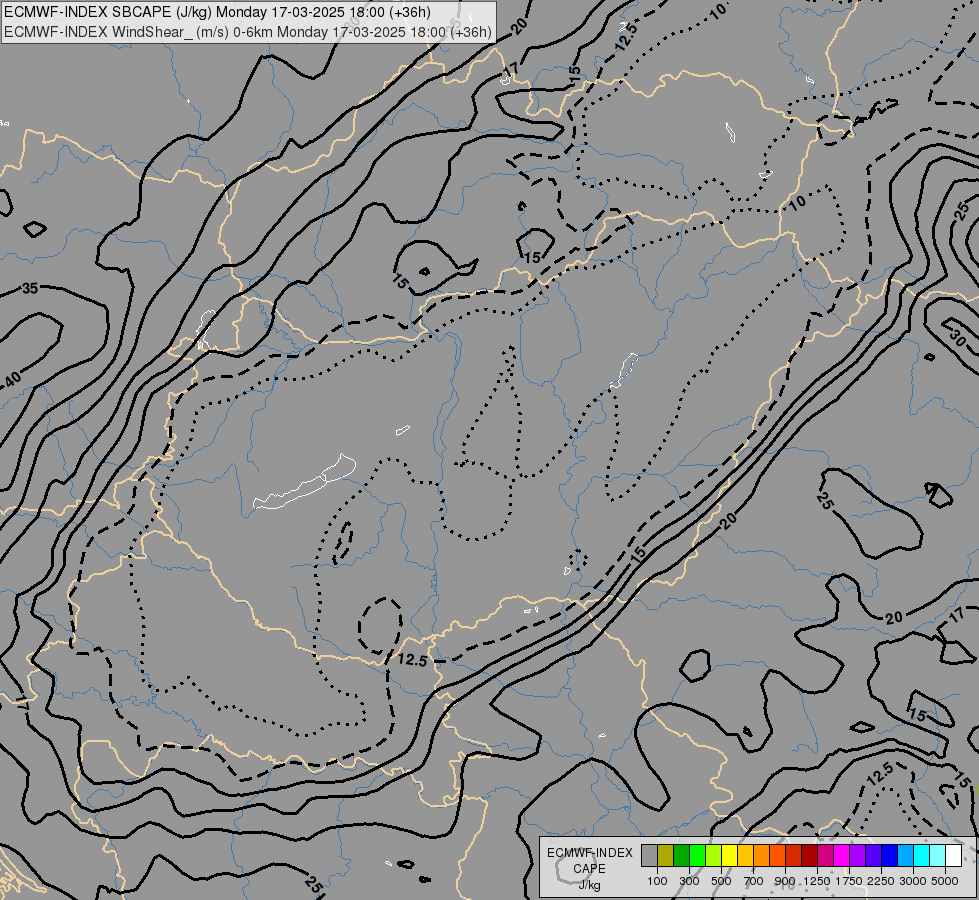Click the ECMWF-INDEX WindShear 0-6km title line
The image size is (979, 900).
point(248,32)
